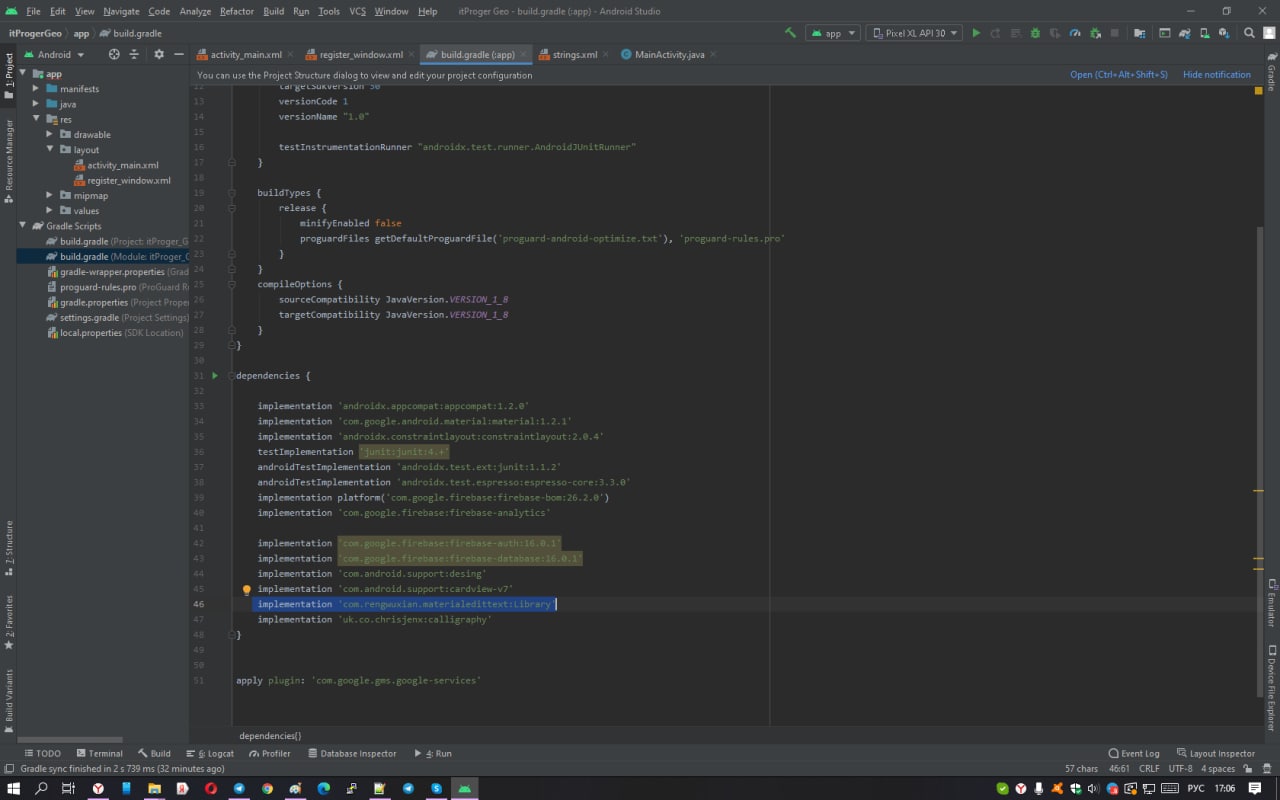Open the Windows taskbar search
Screen dimensions: 1280x800
pos(41,788)
